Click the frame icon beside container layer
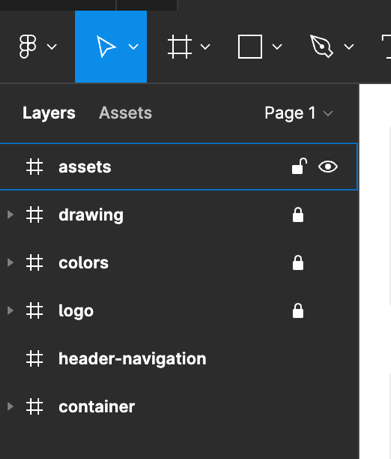 click(35, 407)
